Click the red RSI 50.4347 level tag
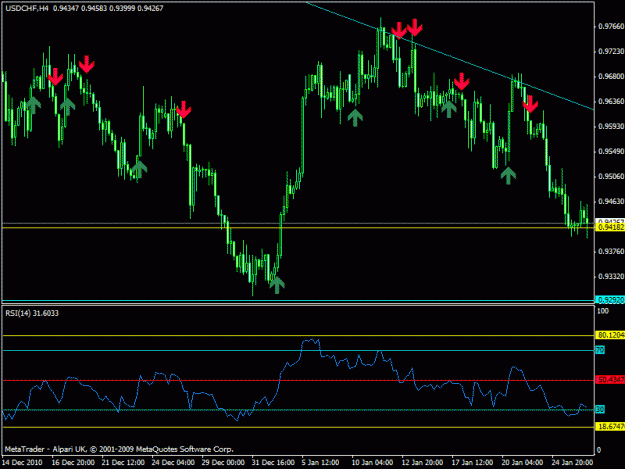The width and height of the screenshot is (625, 469). coord(610,380)
